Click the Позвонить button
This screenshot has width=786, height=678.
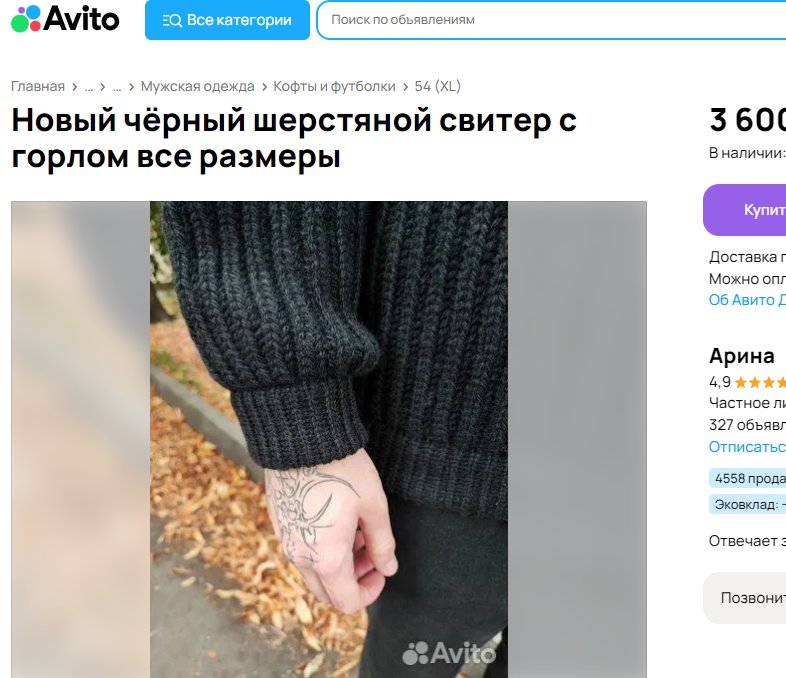pyautogui.click(x=744, y=598)
